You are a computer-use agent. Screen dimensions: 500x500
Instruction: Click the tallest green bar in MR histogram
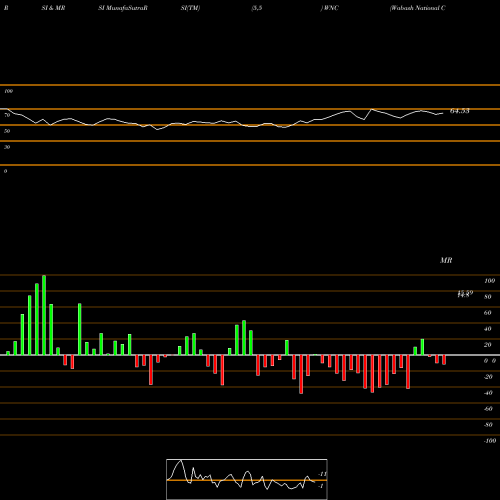click(x=44, y=315)
